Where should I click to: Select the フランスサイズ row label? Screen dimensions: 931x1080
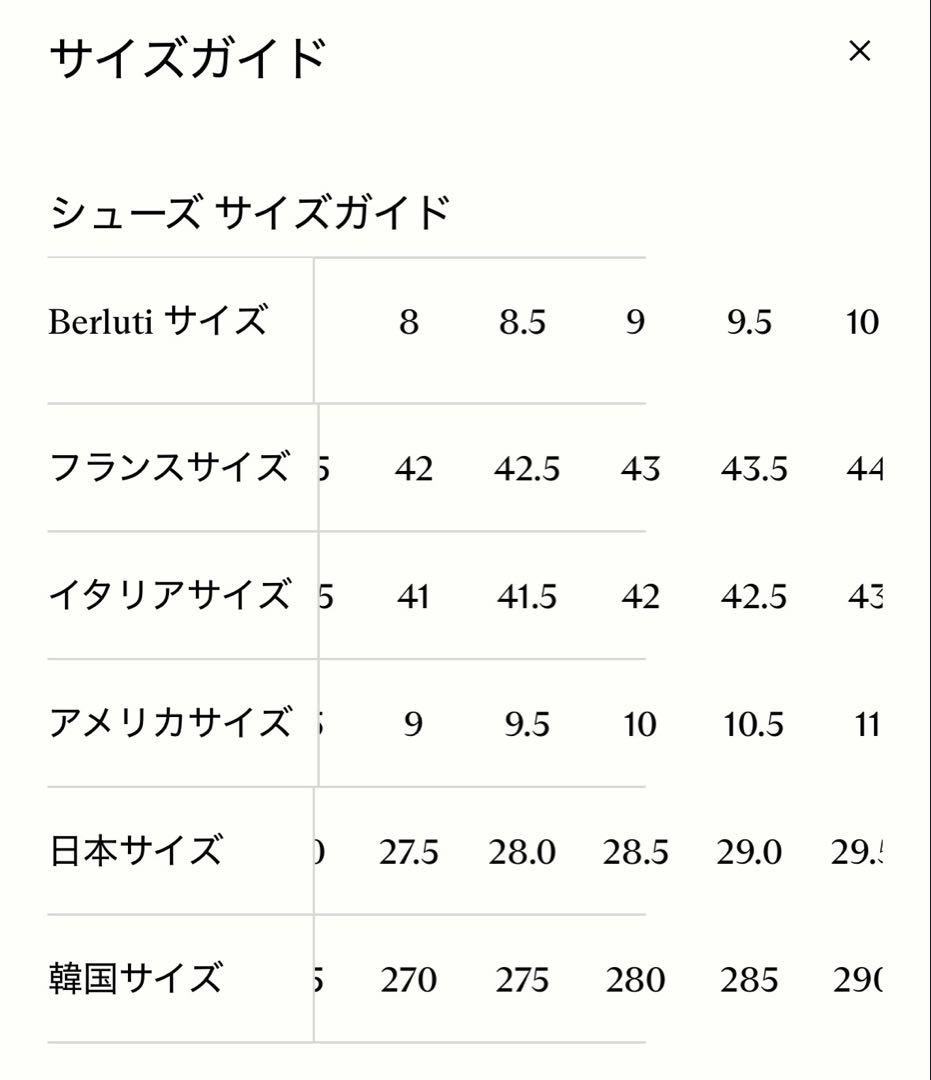(165, 466)
